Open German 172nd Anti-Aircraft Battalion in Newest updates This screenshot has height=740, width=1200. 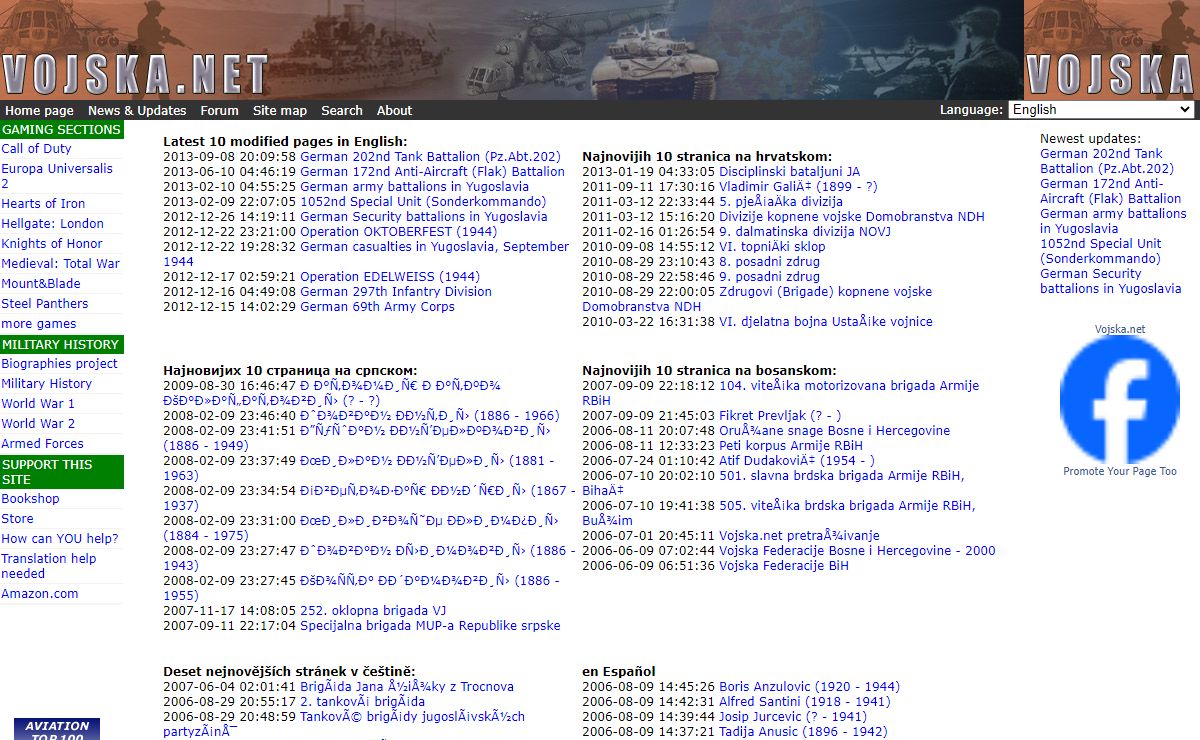point(1111,191)
